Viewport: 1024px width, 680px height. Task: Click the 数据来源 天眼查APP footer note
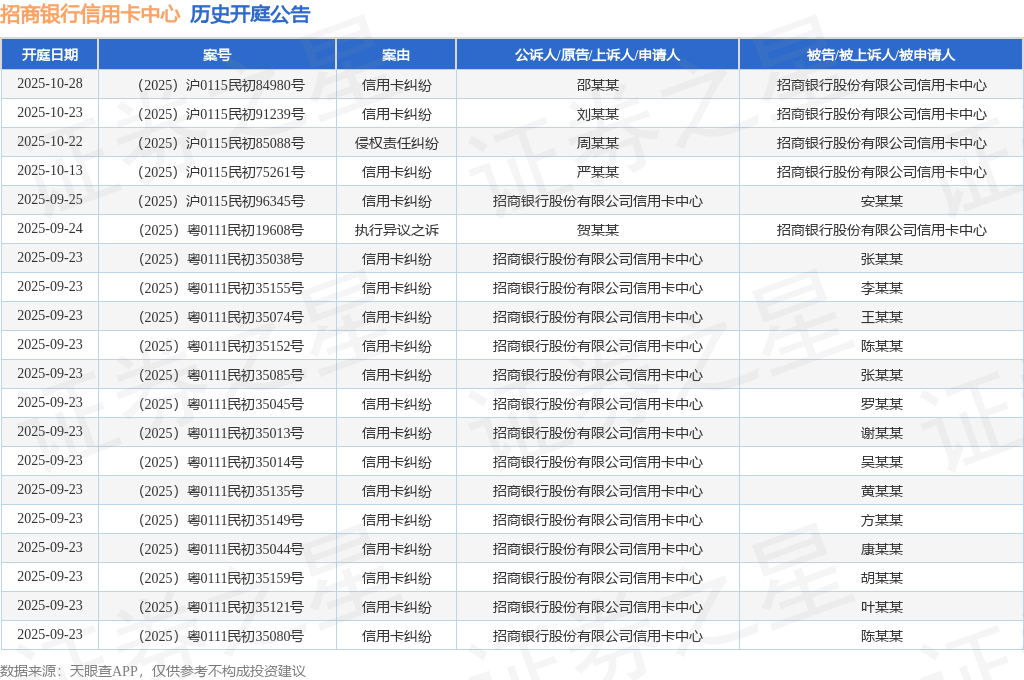coord(153,671)
